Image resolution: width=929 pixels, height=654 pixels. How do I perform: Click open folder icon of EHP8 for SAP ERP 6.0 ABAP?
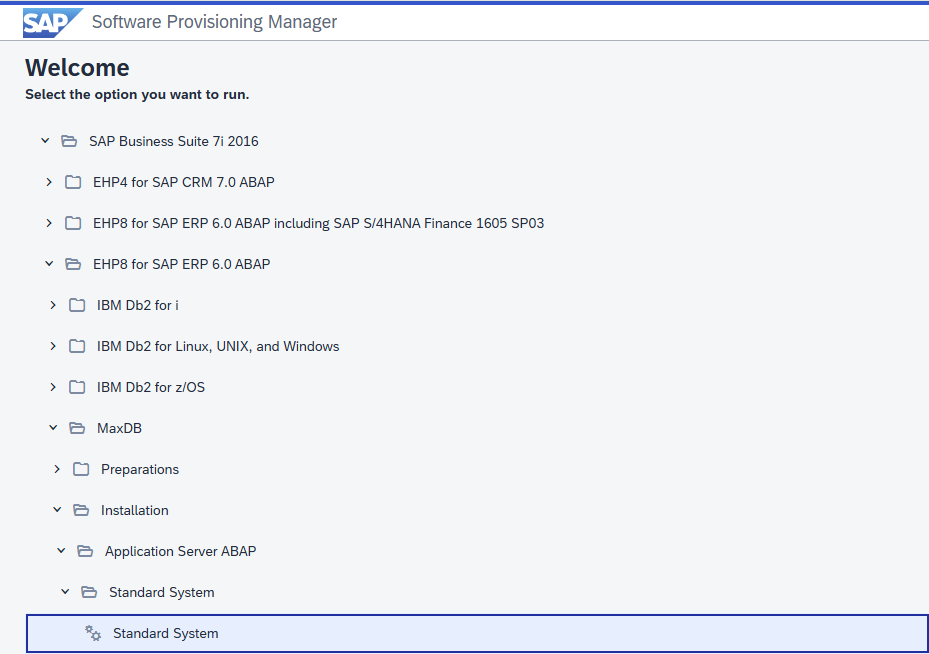coord(73,264)
